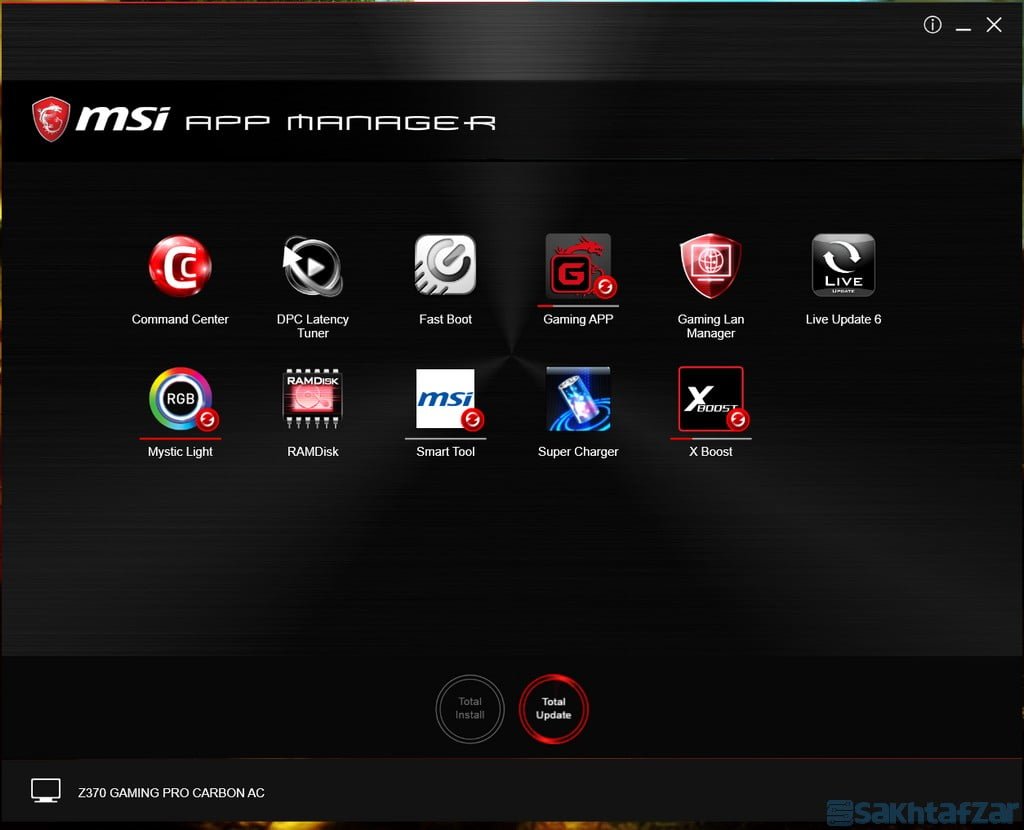Select the Gaming APP icon
1024x830 pixels.
578,266
